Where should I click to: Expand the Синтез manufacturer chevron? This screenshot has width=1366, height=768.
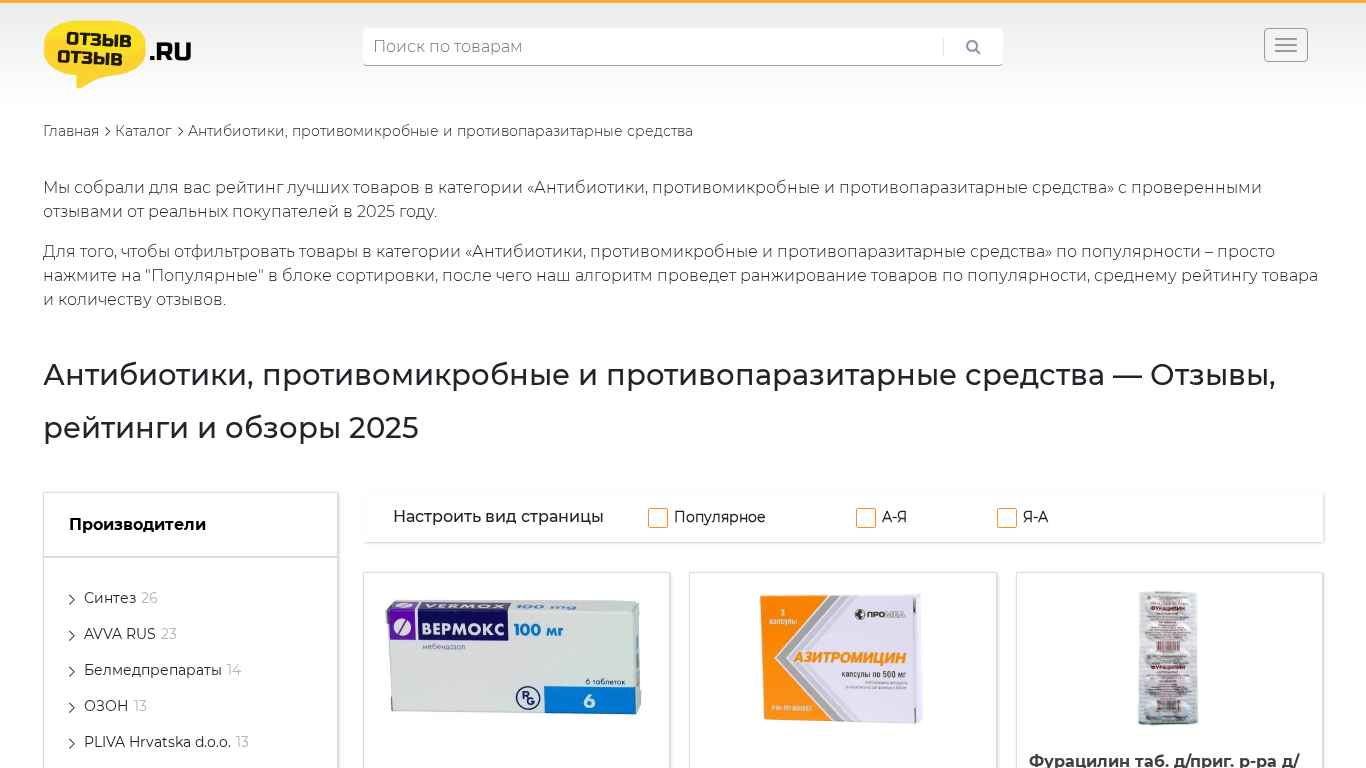click(x=72, y=599)
